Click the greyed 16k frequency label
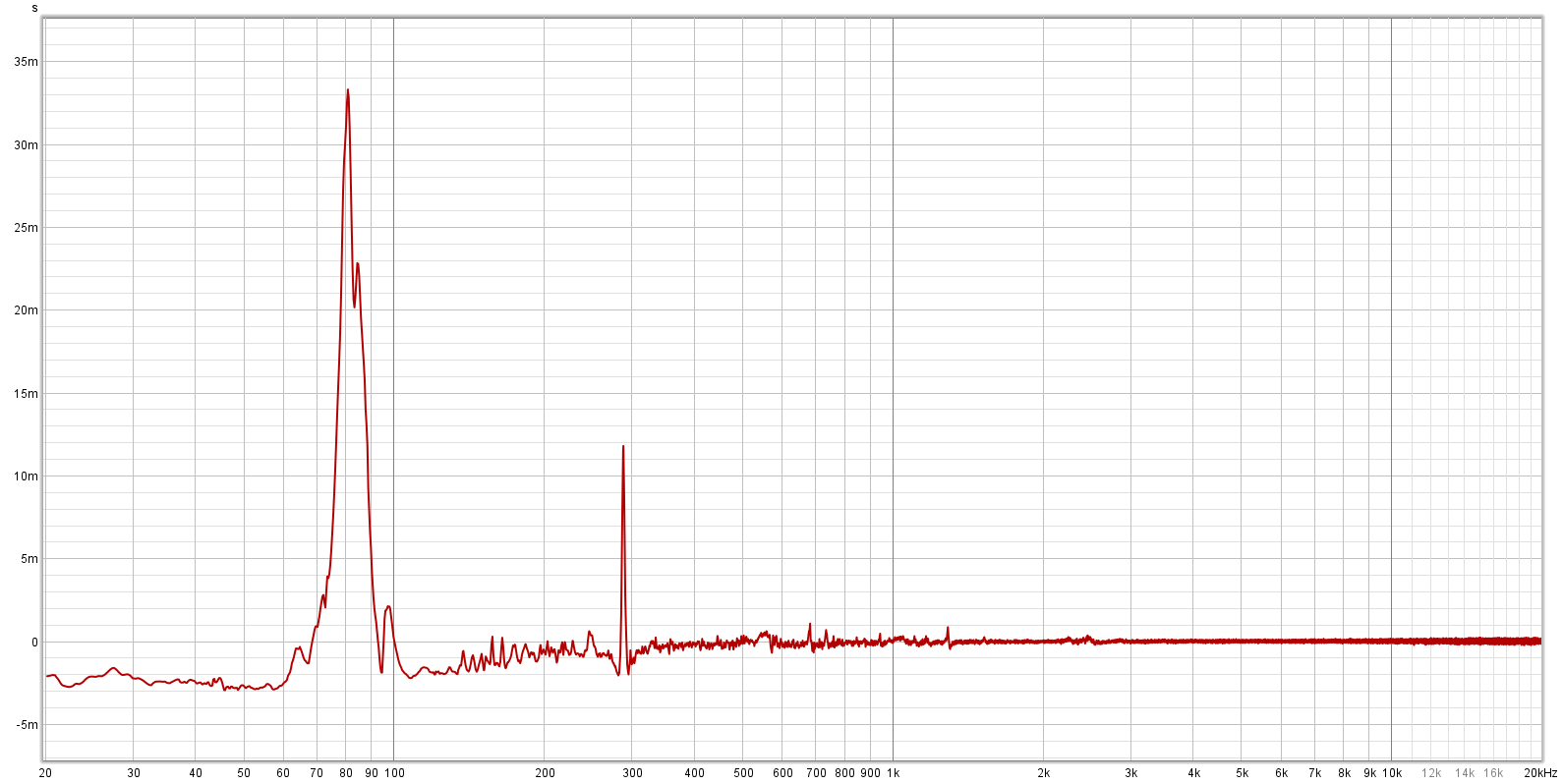The width and height of the screenshot is (1563, 784). click(x=1493, y=773)
